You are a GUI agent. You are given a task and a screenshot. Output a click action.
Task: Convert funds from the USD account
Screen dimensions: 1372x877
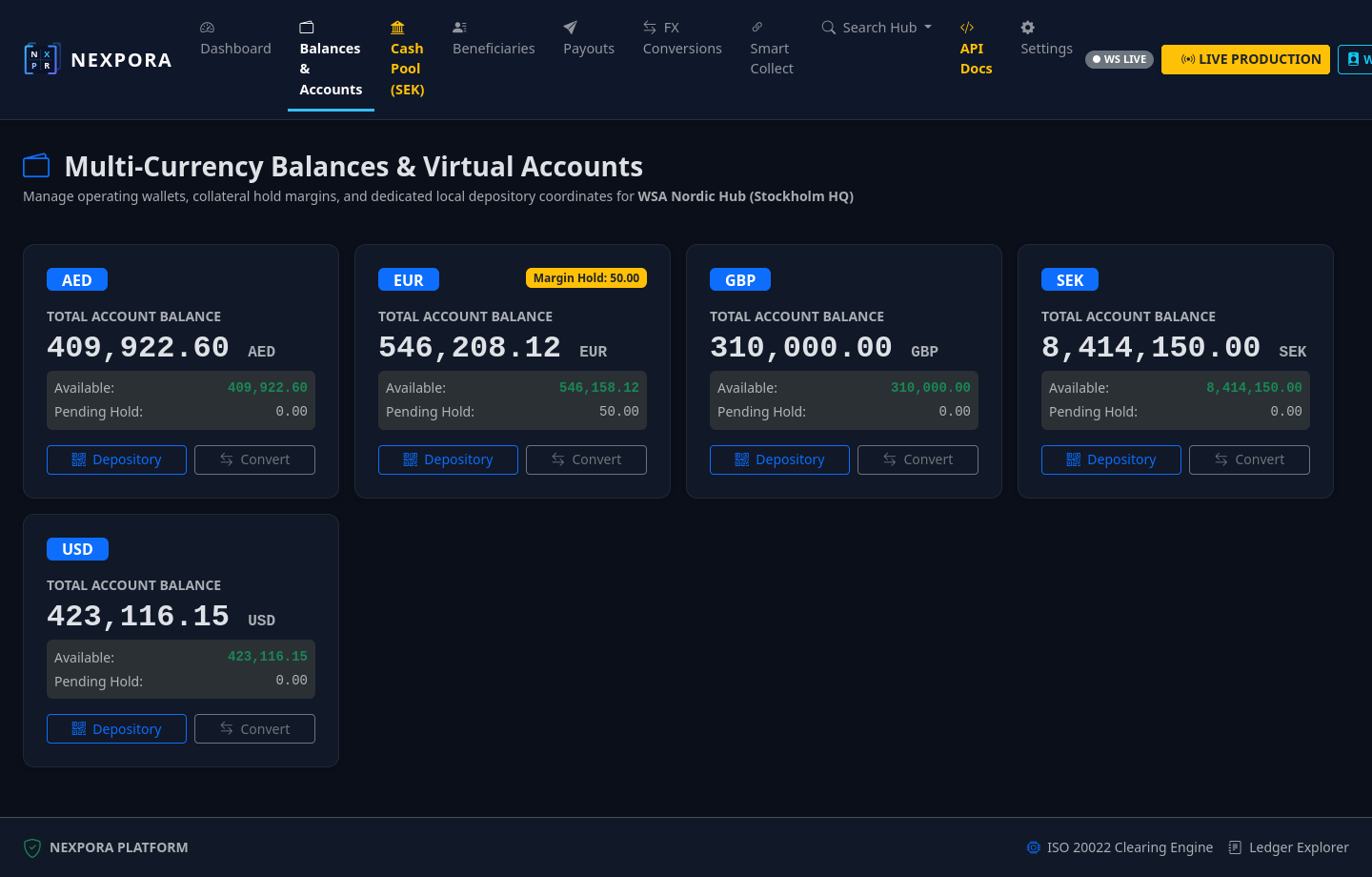(254, 729)
